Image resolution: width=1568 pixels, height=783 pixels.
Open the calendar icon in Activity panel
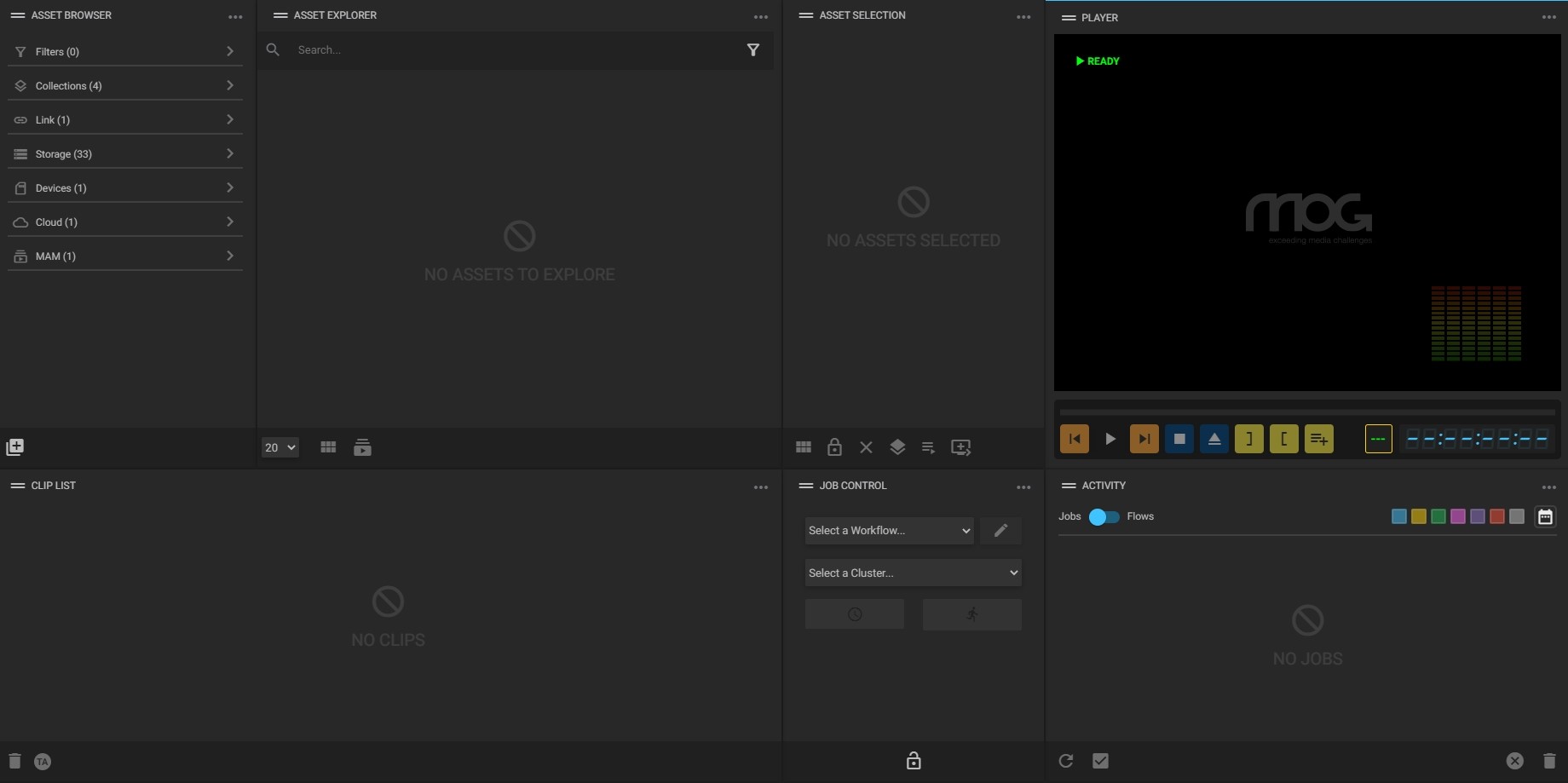1545,516
